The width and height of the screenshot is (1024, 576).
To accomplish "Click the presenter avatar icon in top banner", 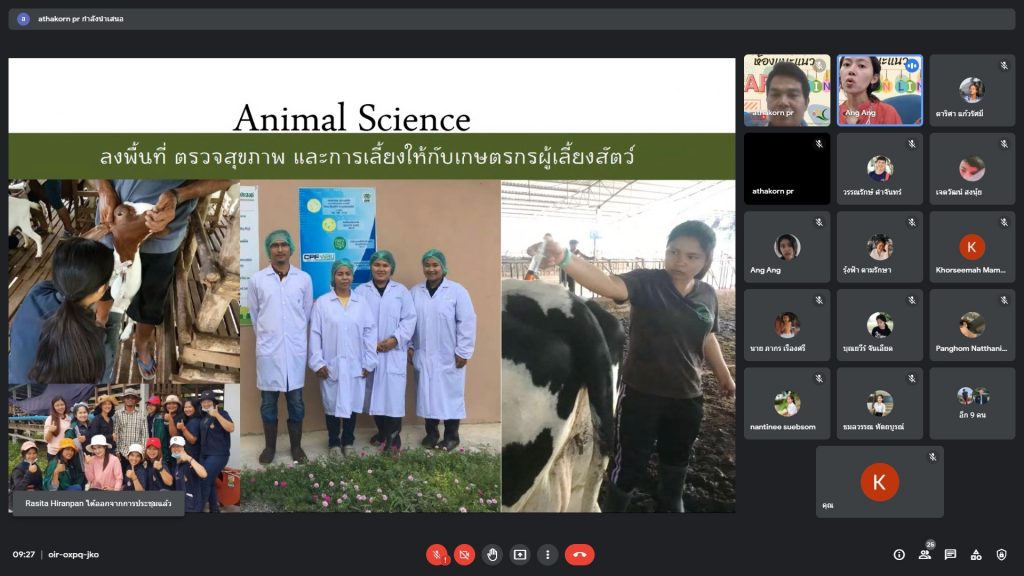I will click(23, 19).
